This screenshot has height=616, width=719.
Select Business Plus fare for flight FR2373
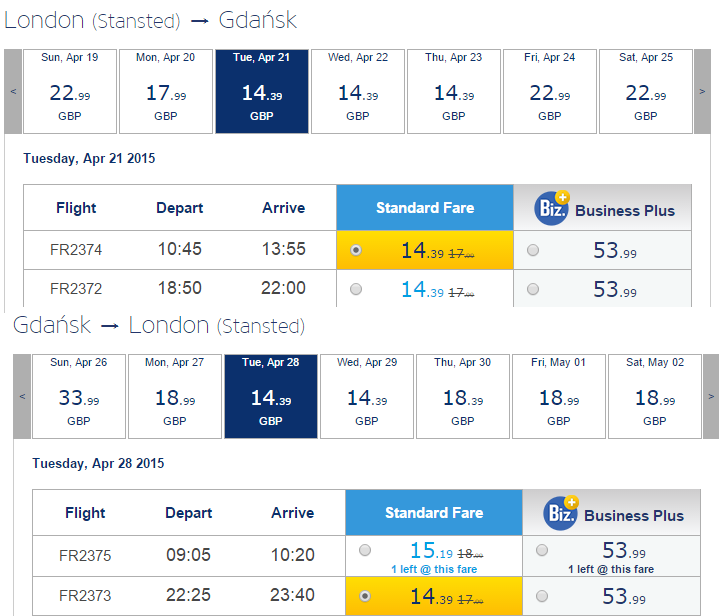tap(542, 596)
